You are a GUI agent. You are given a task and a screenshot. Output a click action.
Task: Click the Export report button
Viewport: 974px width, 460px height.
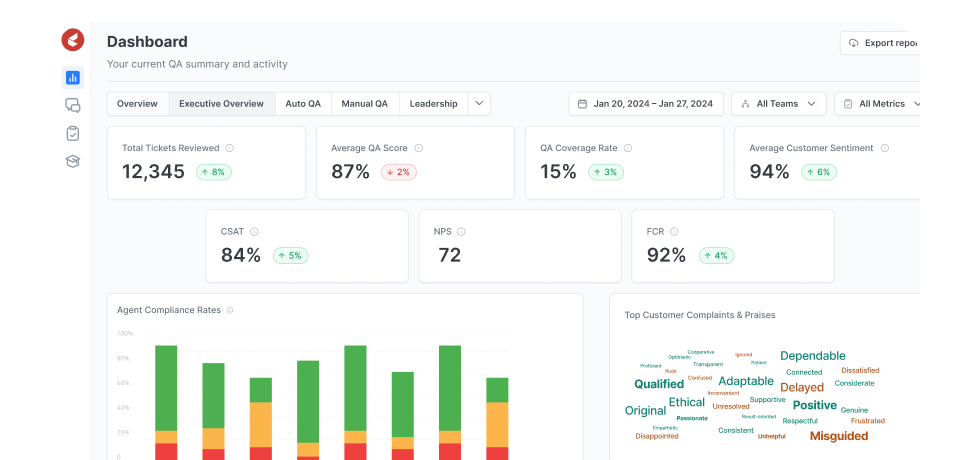(880, 43)
